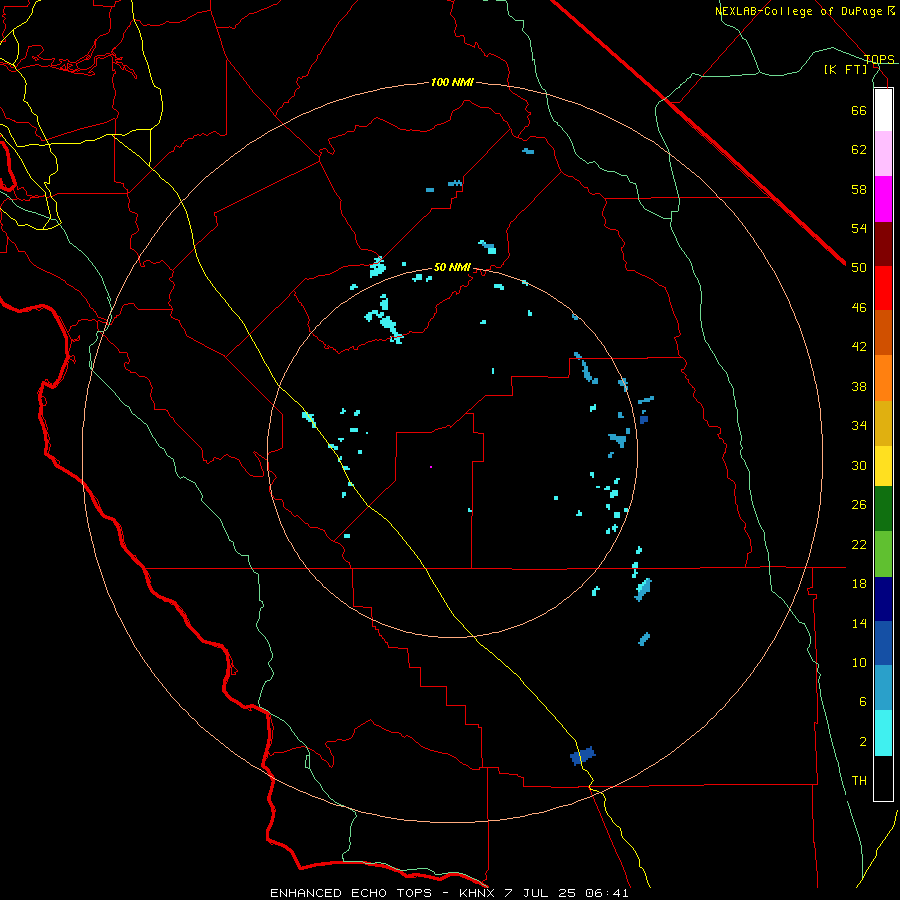900x900 pixels.
Task: Click the dark red swatch near 50
Action: click(x=883, y=244)
